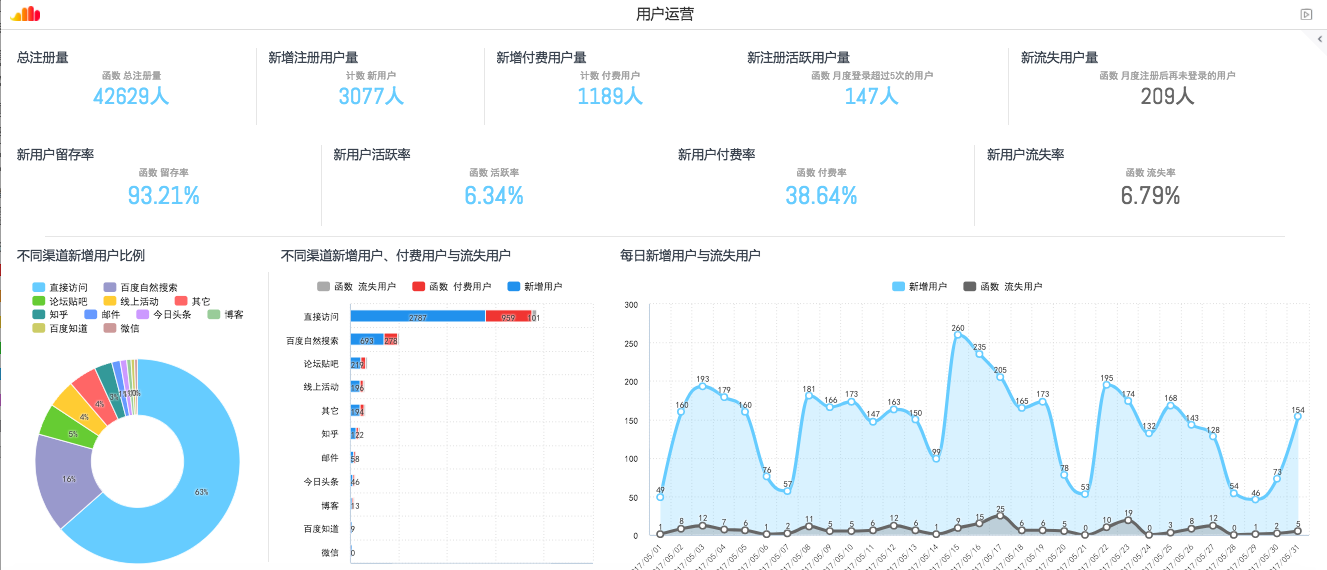1327x570 pixels.
Task: Click the last data point labeled 154
Action: click(1298, 416)
